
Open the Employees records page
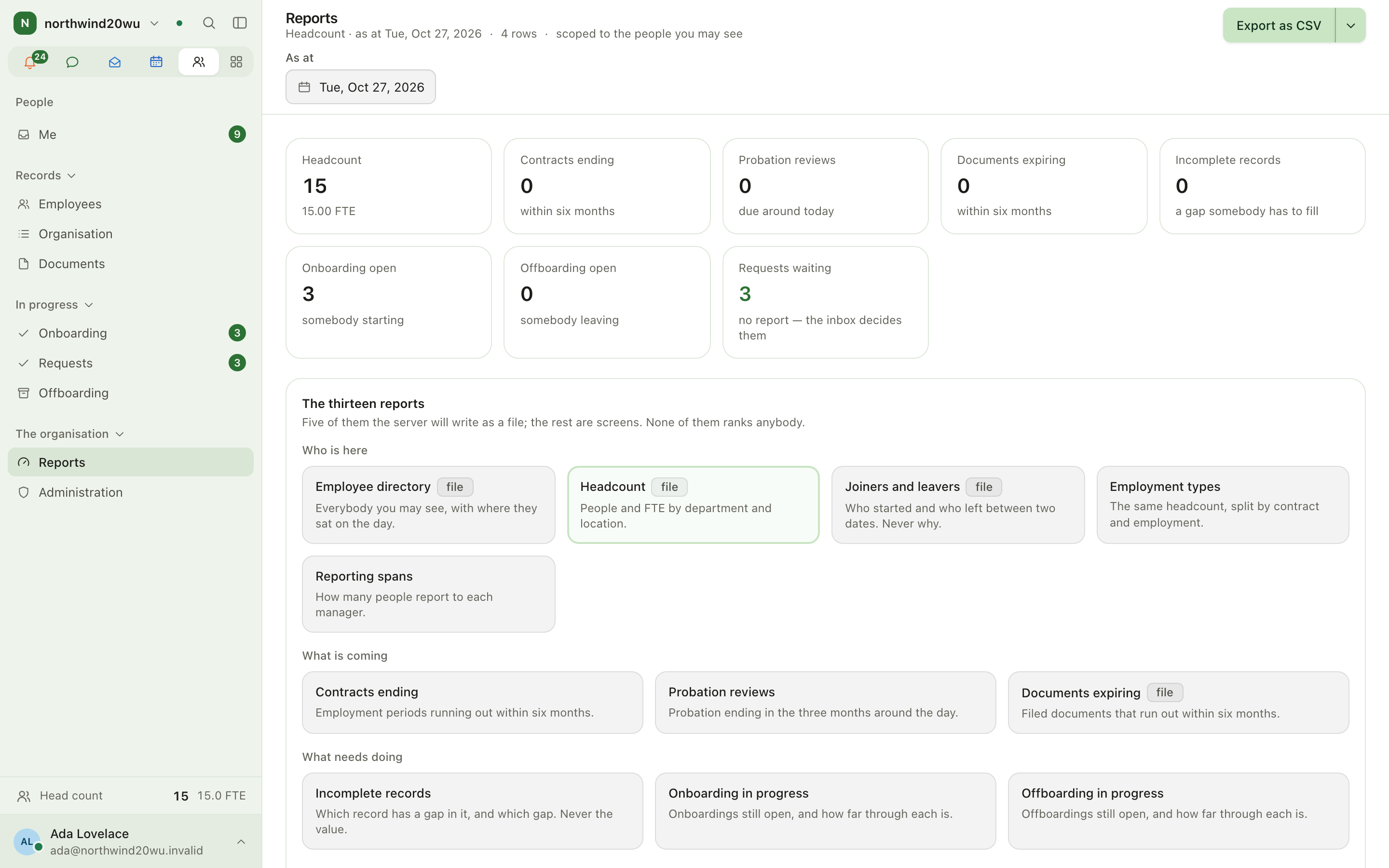131,204
